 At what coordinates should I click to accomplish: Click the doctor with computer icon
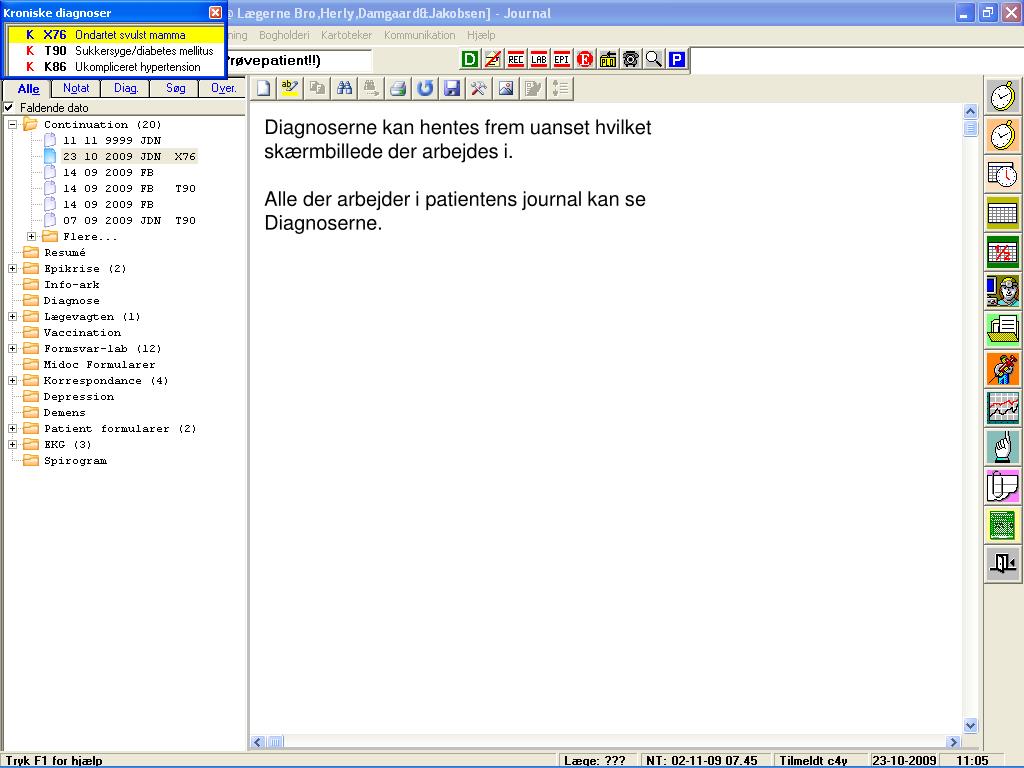[1003, 291]
